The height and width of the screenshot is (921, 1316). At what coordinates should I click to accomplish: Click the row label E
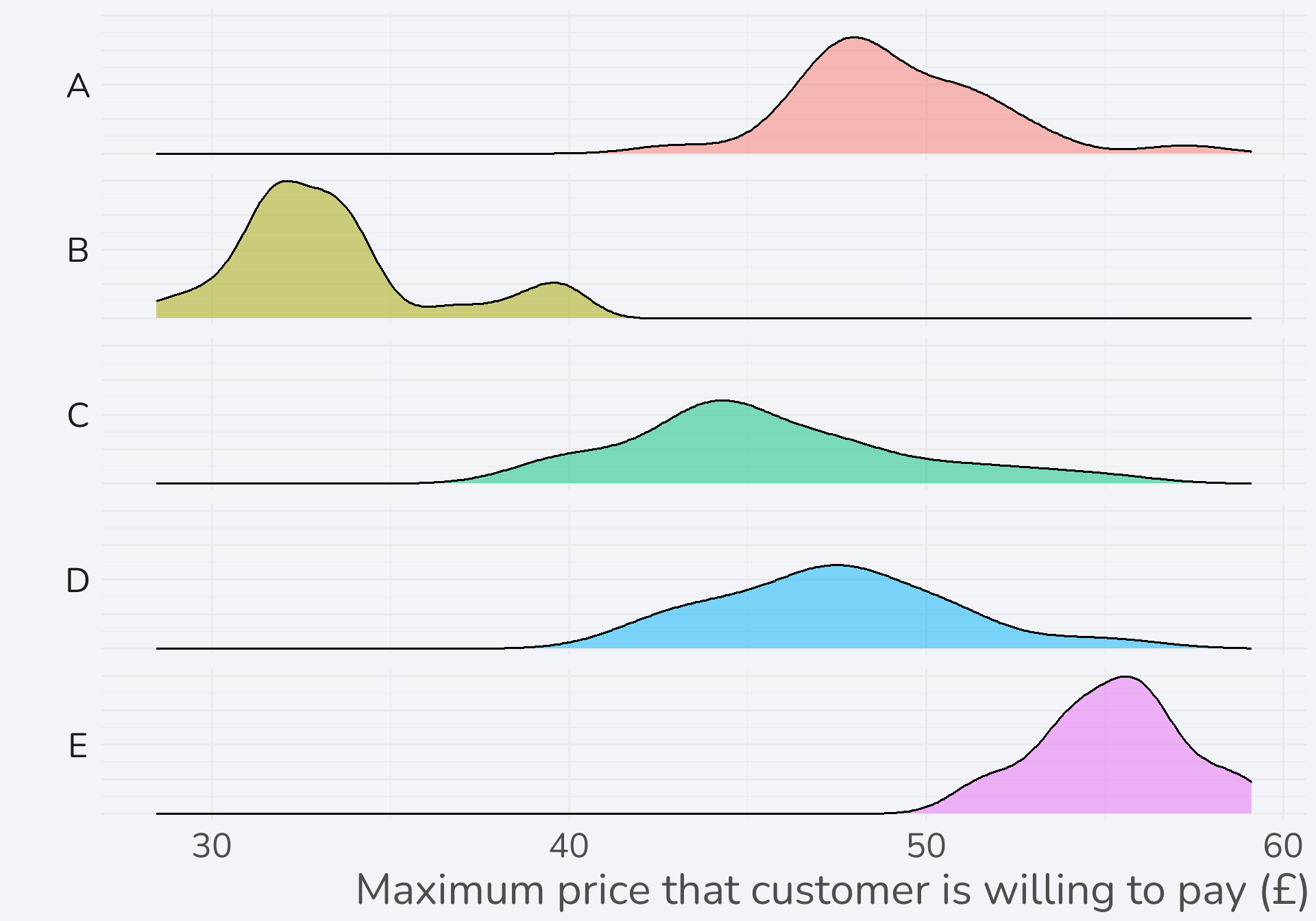click(78, 746)
